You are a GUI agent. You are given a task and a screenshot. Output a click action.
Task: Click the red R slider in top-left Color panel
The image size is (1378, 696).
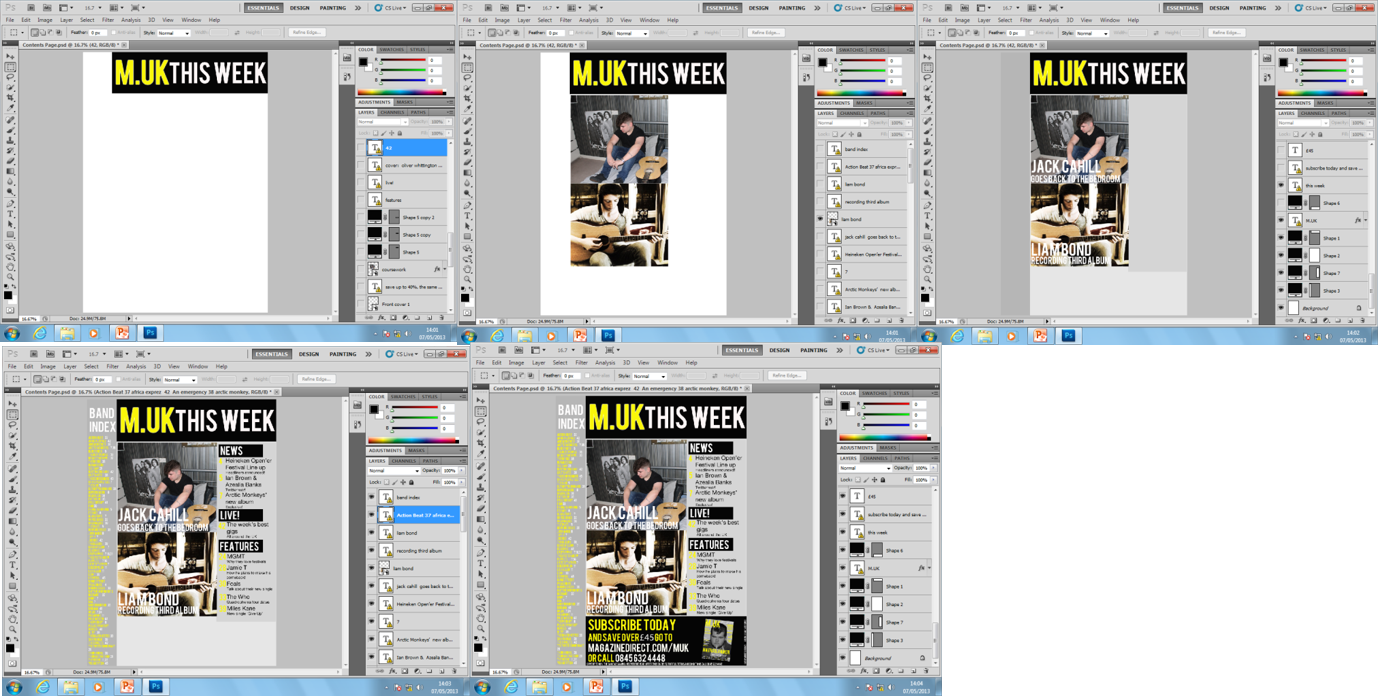click(x=403, y=59)
